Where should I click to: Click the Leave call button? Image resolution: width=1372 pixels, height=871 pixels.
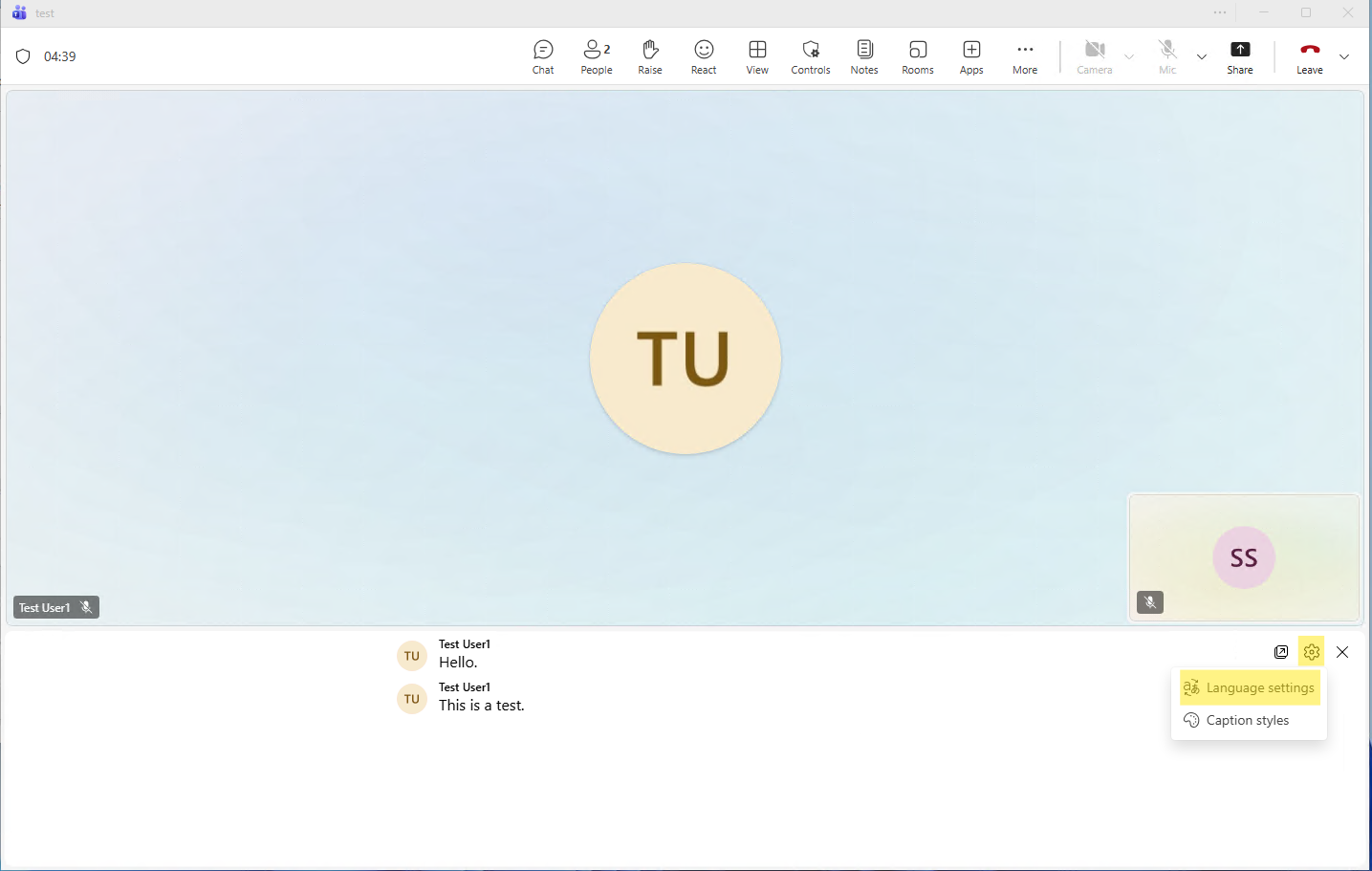tap(1310, 56)
